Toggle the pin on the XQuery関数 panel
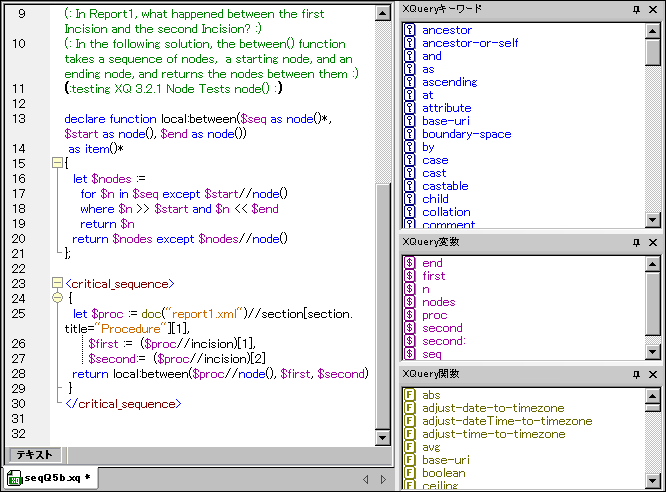666x492 pixels. [x=637, y=374]
